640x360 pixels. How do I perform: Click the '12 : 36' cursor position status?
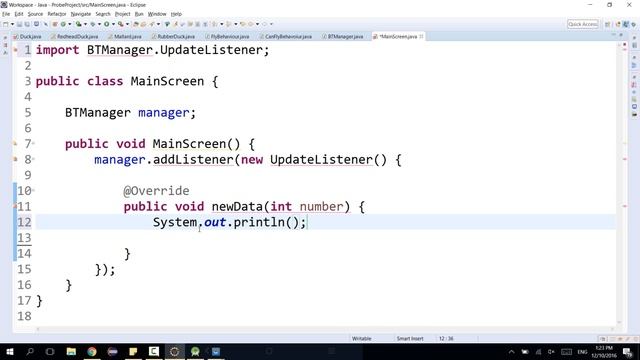pos(446,338)
